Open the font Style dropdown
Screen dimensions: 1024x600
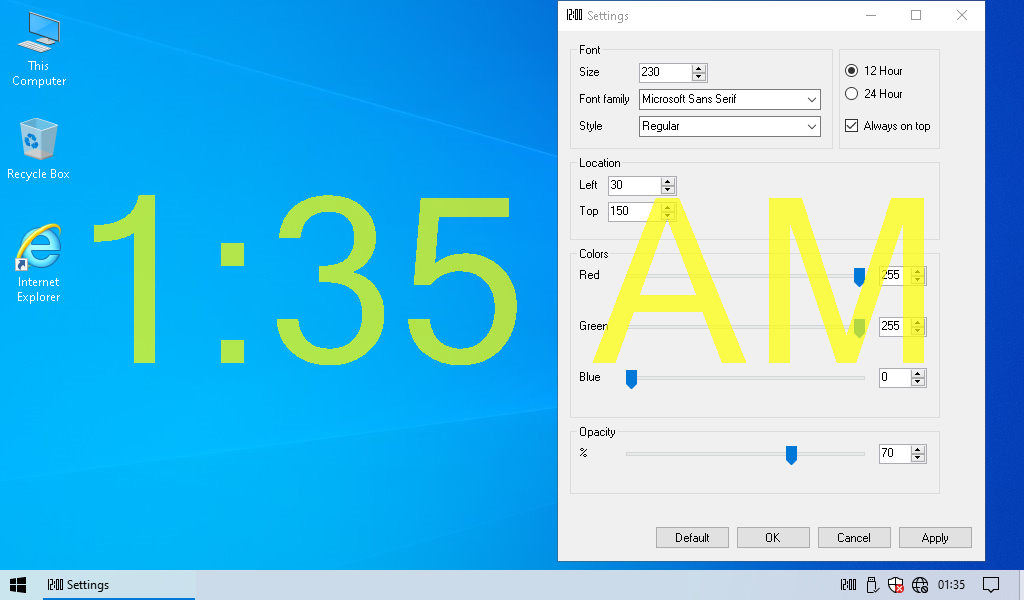811,126
